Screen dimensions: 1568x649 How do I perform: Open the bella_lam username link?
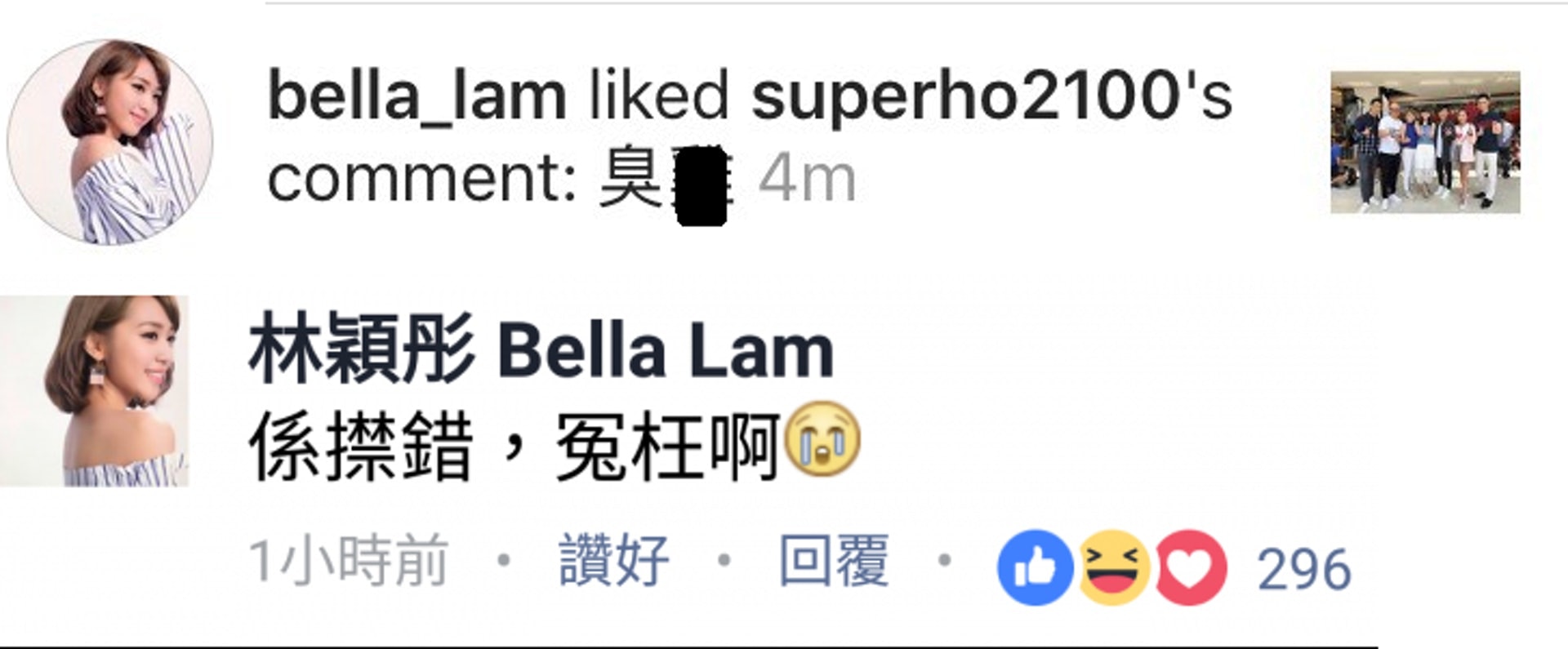(417, 96)
